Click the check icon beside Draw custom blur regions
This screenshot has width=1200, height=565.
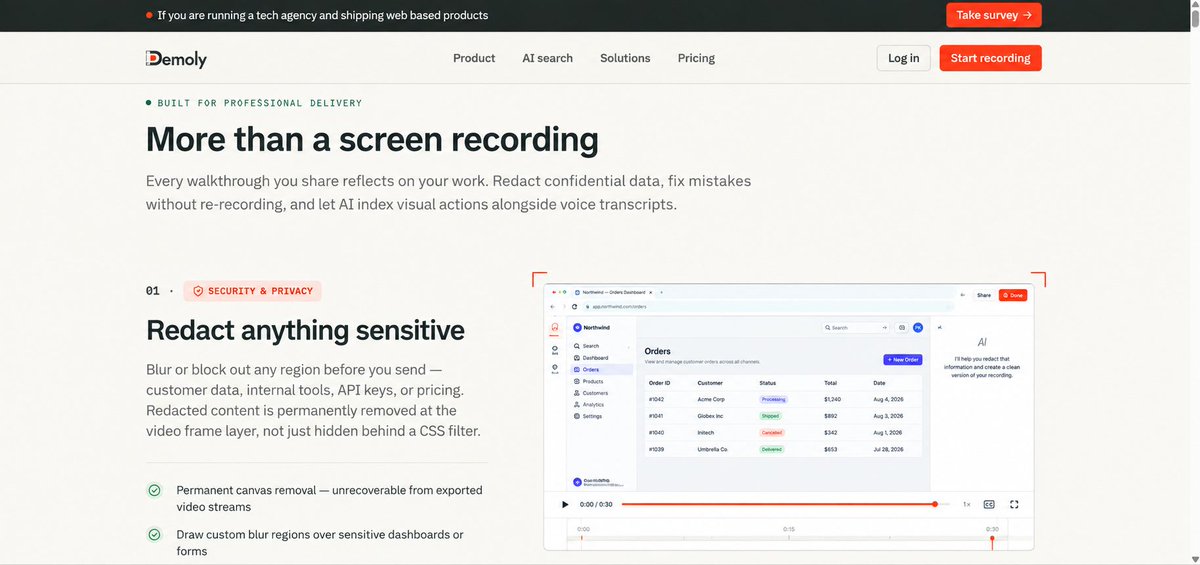click(154, 535)
